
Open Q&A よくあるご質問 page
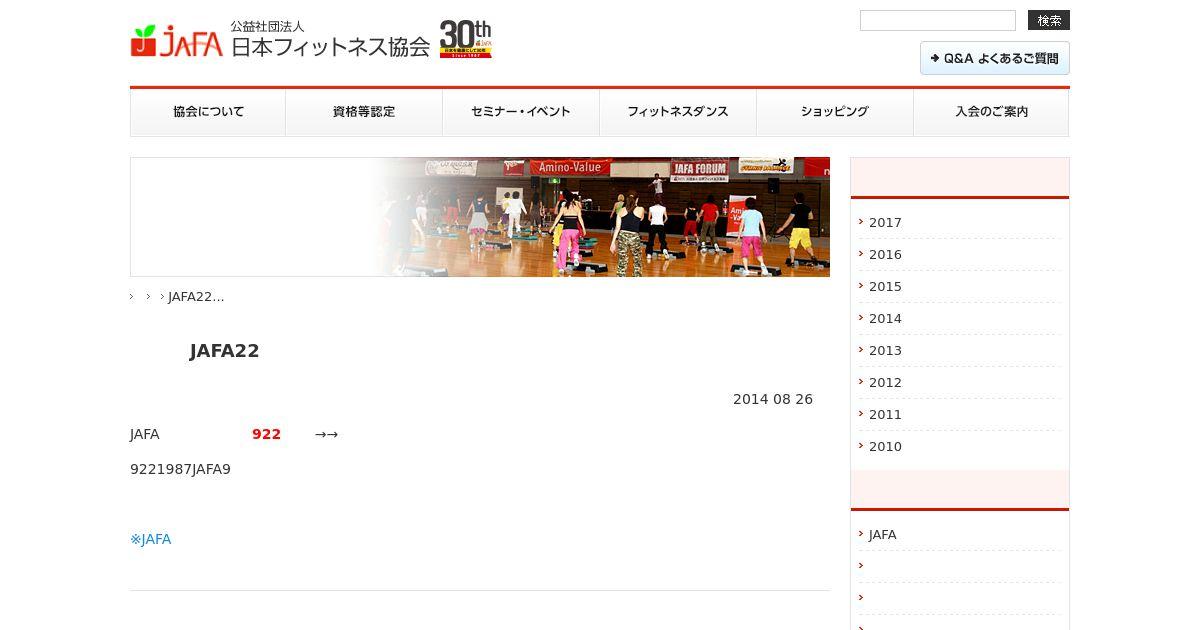(995, 58)
